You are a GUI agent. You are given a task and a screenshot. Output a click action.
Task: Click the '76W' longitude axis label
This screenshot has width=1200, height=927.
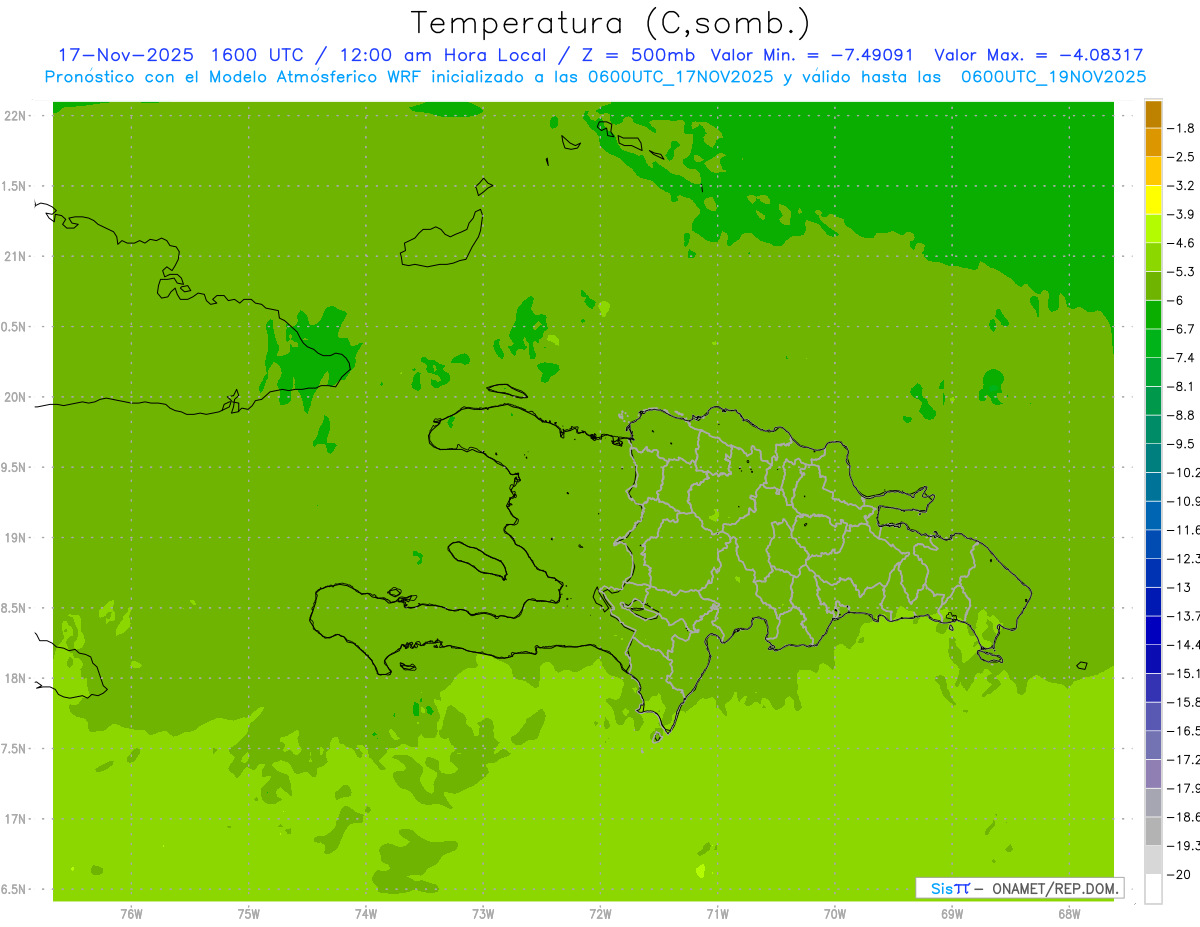pos(132,914)
